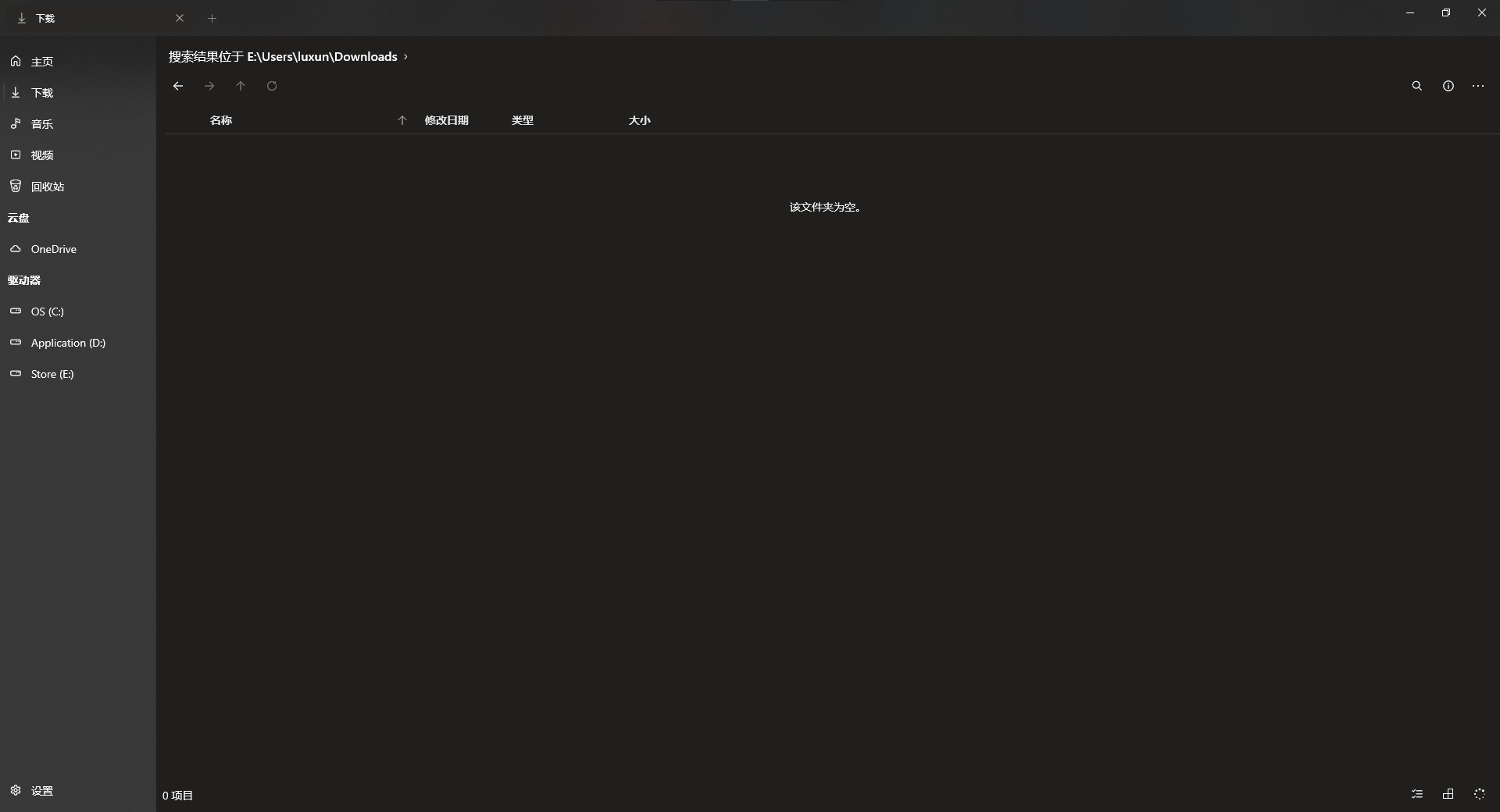Show the details pane with the info icon
1500x812 pixels.
tap(1448, 86)
